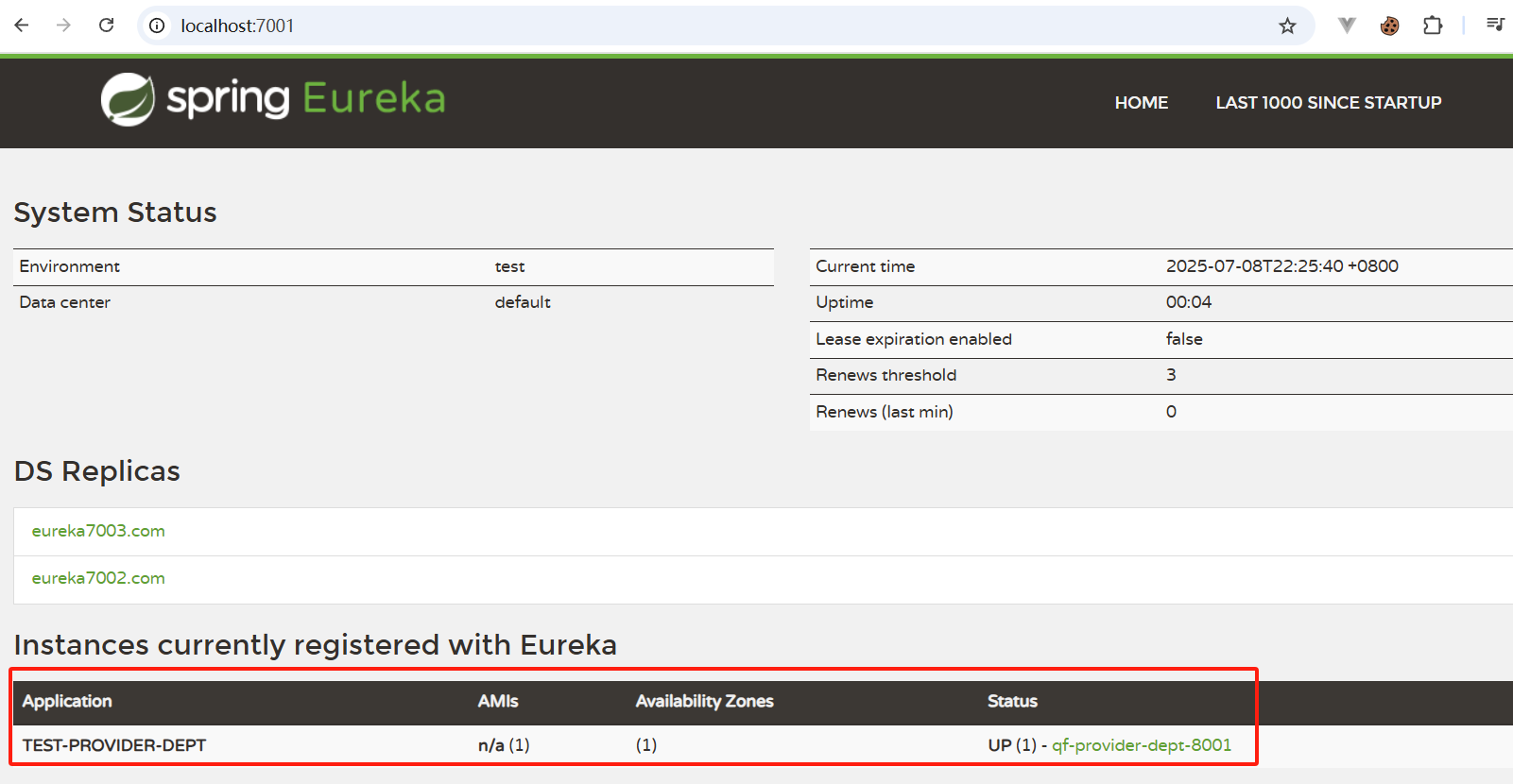Open the gray V-shaped extension icon
This screenshot has width=1513, height=784.
coord(1347,26)
